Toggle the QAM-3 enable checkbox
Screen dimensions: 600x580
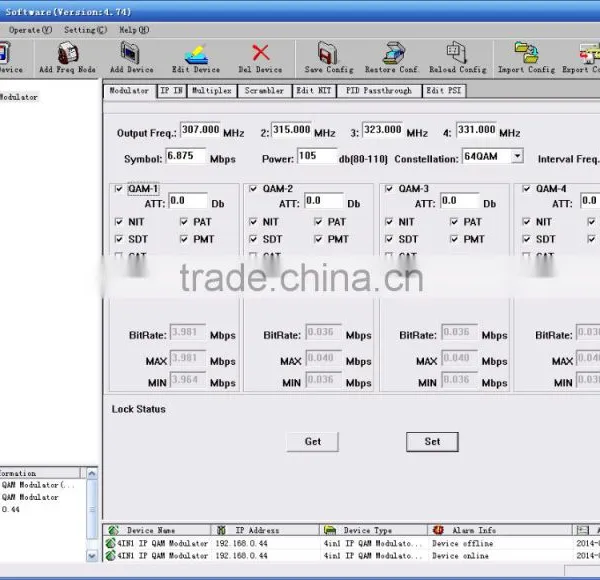click(389, 189)
